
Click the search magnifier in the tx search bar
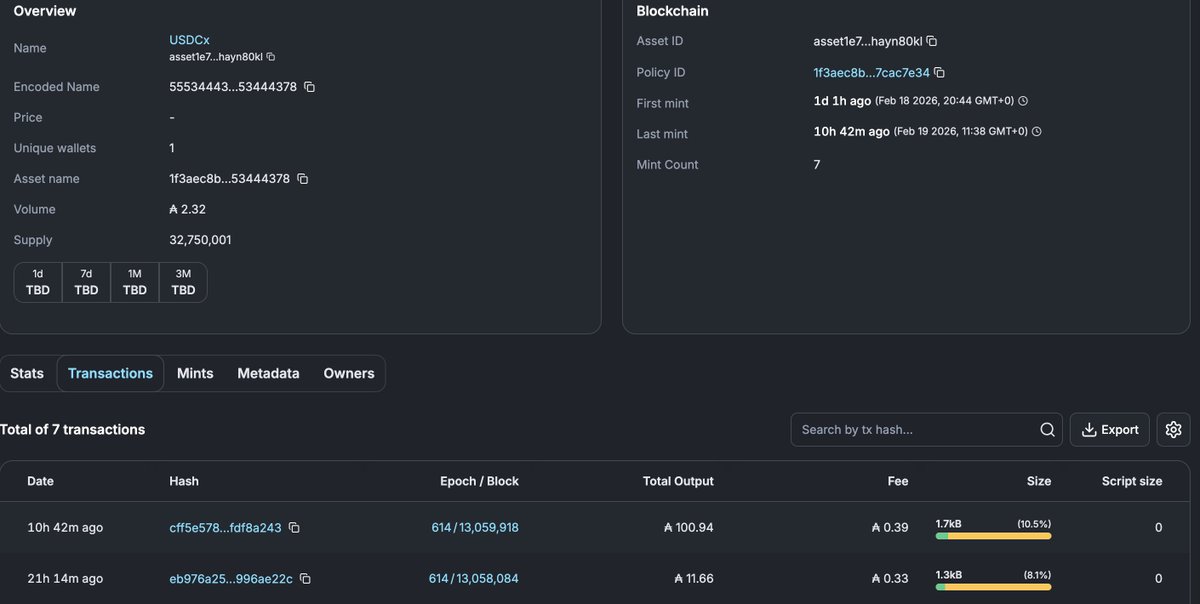click(1047, 428)
